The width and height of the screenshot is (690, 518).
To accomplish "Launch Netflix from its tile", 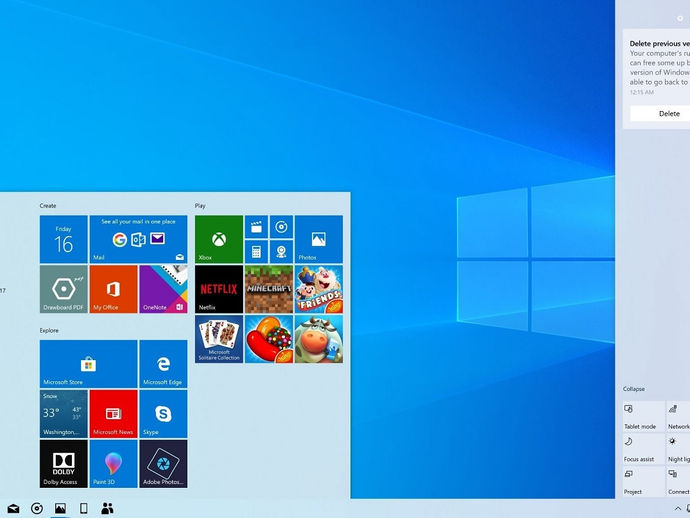I will [219, 289].
